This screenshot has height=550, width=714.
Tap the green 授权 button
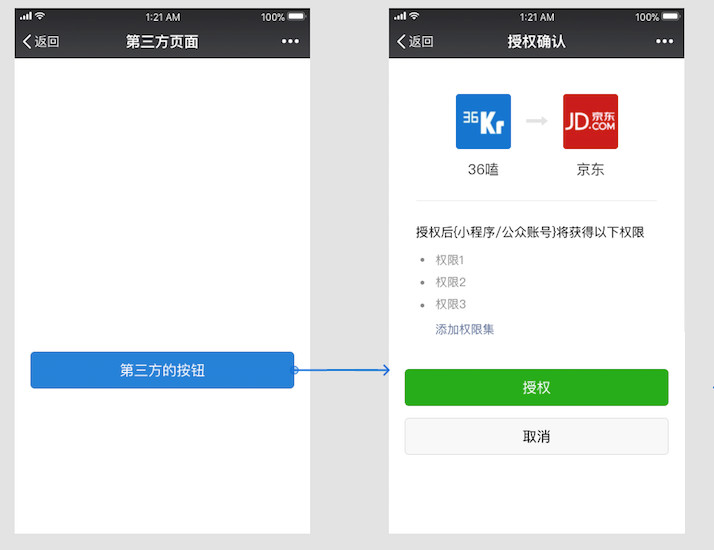click(536, 387)
